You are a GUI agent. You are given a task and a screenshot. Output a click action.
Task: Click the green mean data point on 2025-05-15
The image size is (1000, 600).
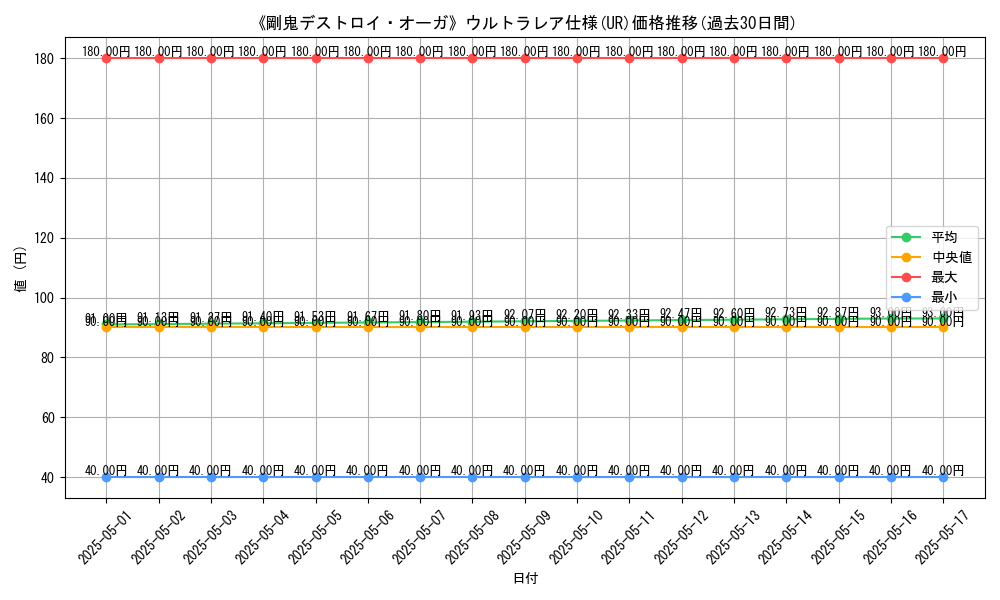(839, 319)
